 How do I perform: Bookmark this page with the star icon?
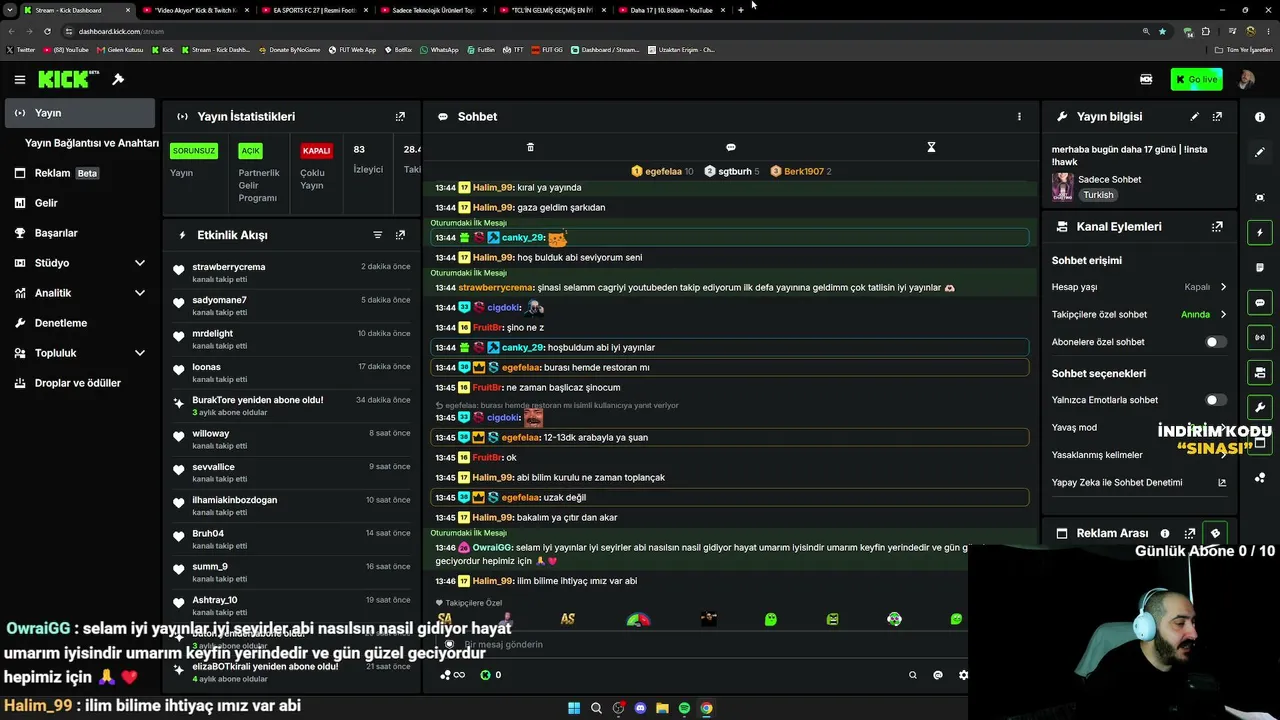(x=1162, y=31)
